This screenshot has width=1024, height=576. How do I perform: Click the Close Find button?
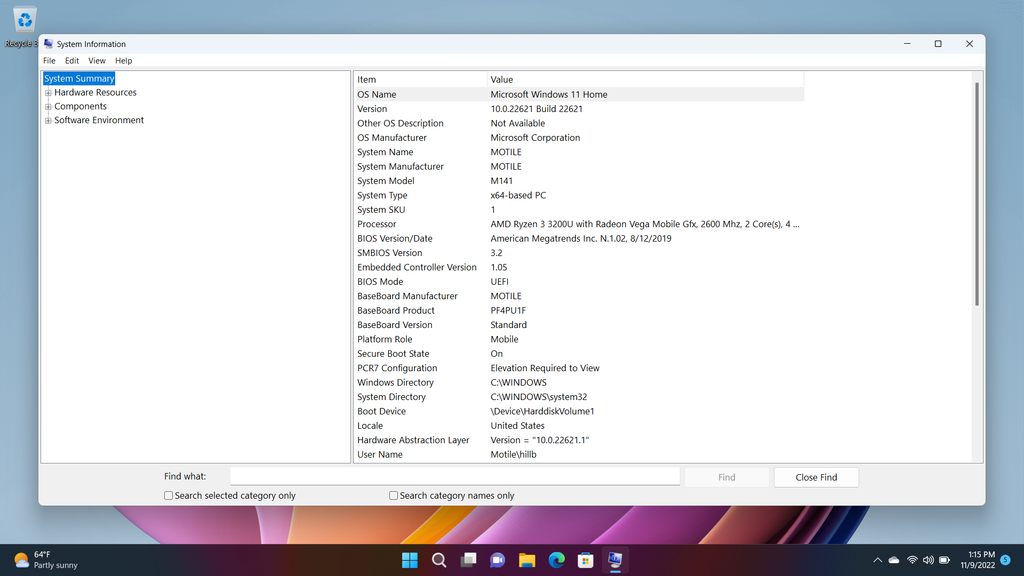click(816, 477)
